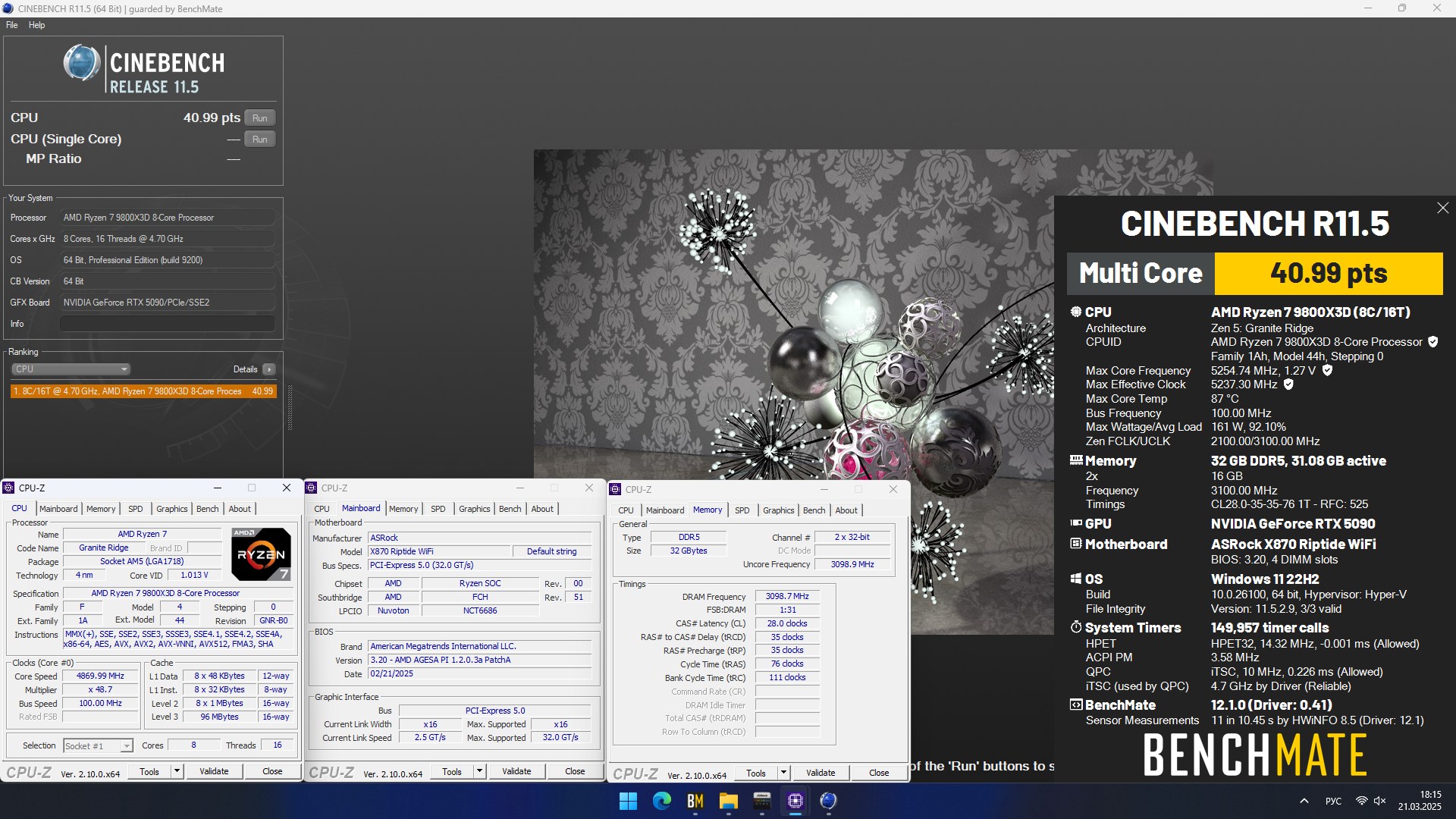Click the System Timers stopwatch icon

[x=1075, y=627]
